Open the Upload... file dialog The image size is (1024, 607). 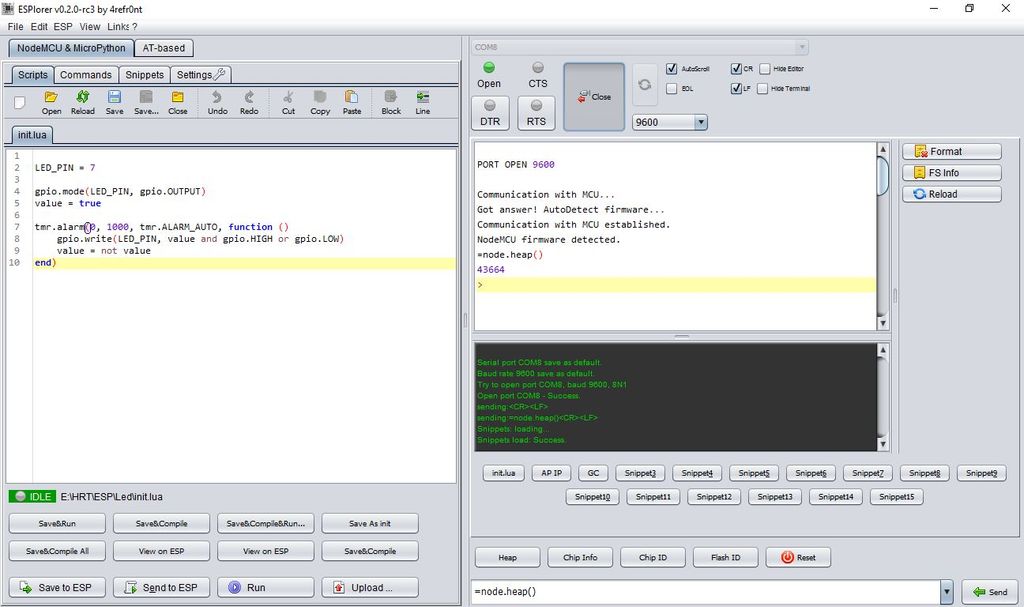(x=370, y=587)
